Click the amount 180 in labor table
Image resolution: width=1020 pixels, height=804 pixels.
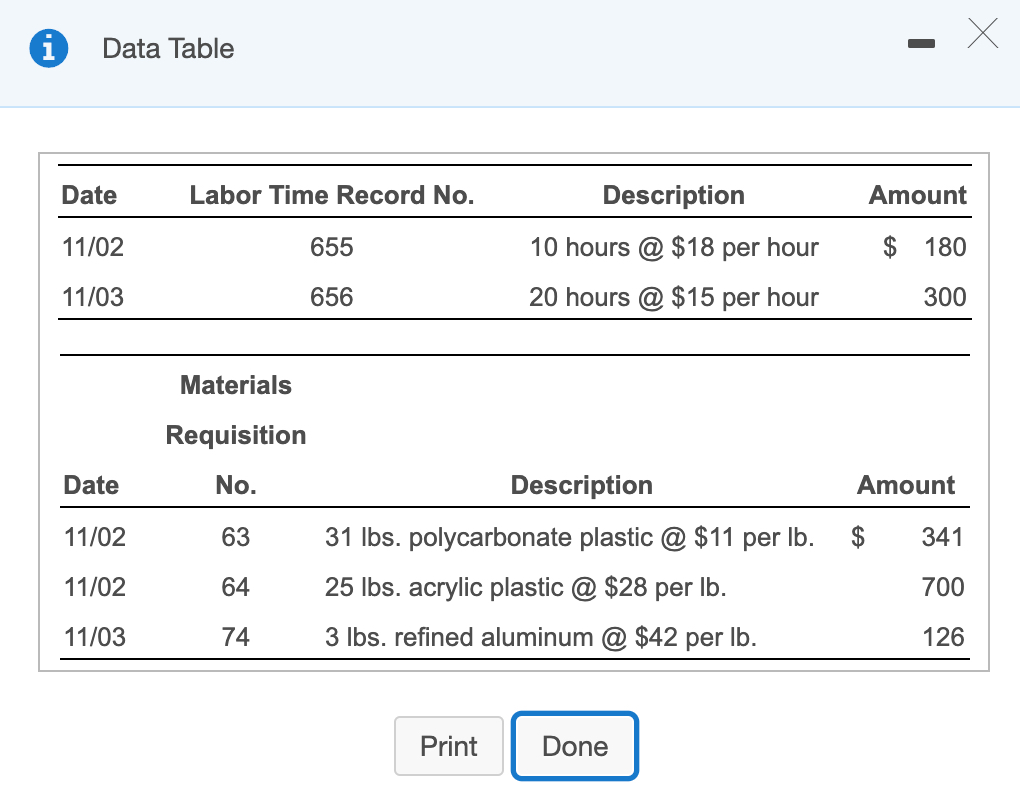(945, 247)
